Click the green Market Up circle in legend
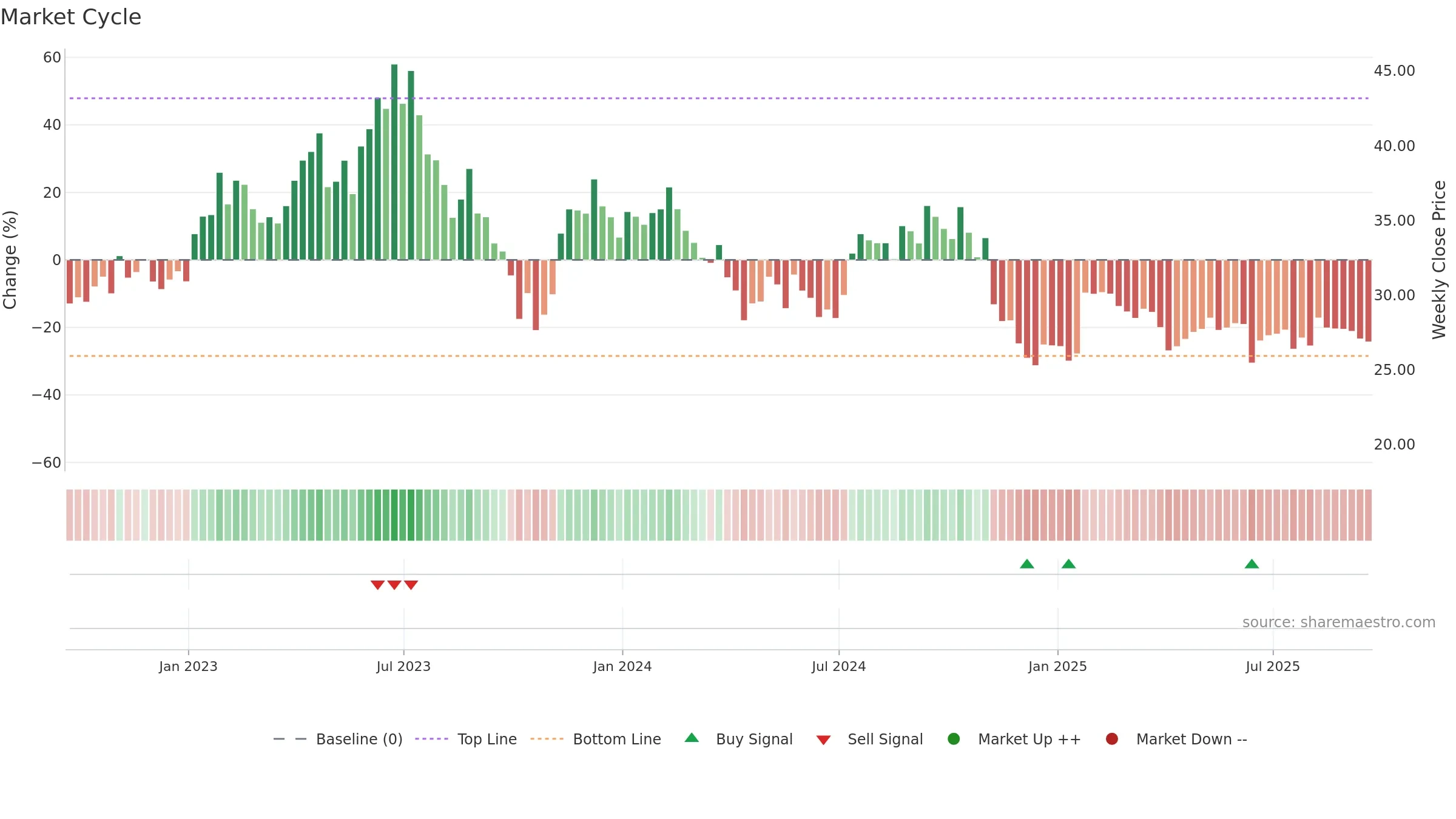This screenshot has height=819, width=1456. pos(954,739)
